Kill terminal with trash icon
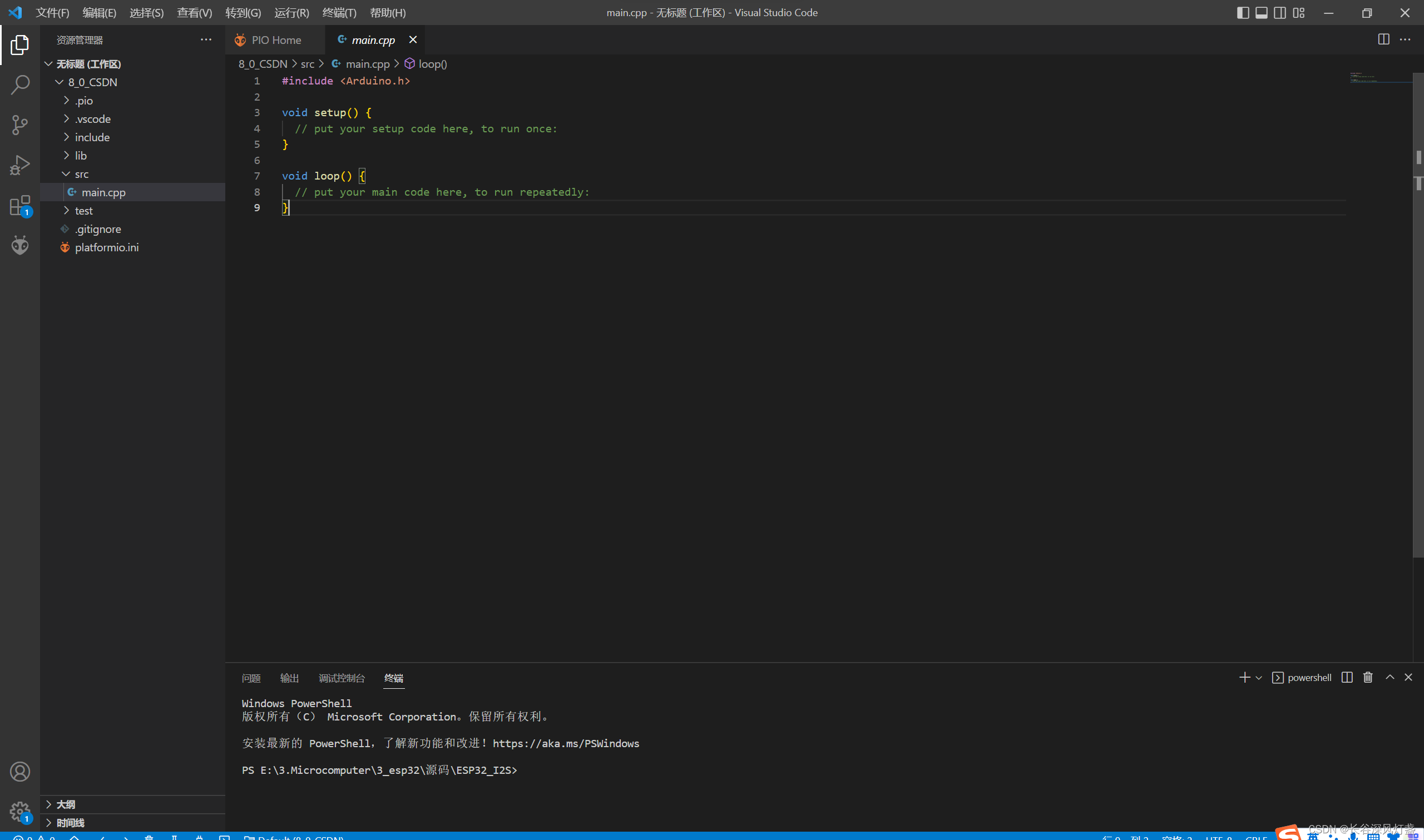The image size is (1424, 840). 1368,678
